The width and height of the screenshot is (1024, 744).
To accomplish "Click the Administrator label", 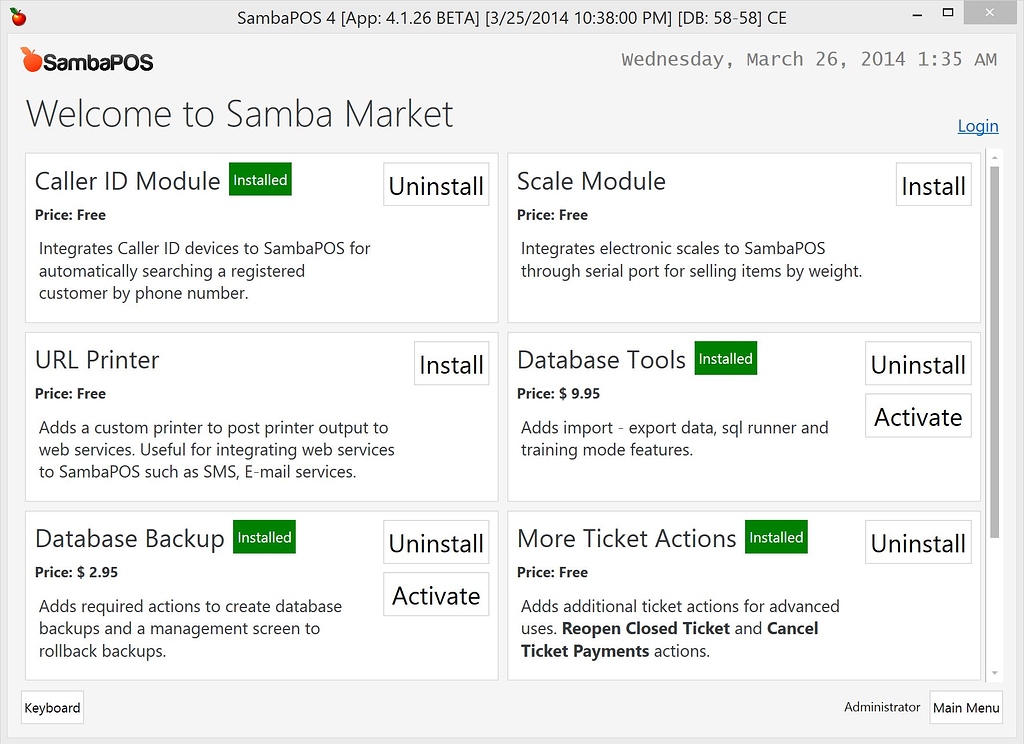I will (882, 707).
